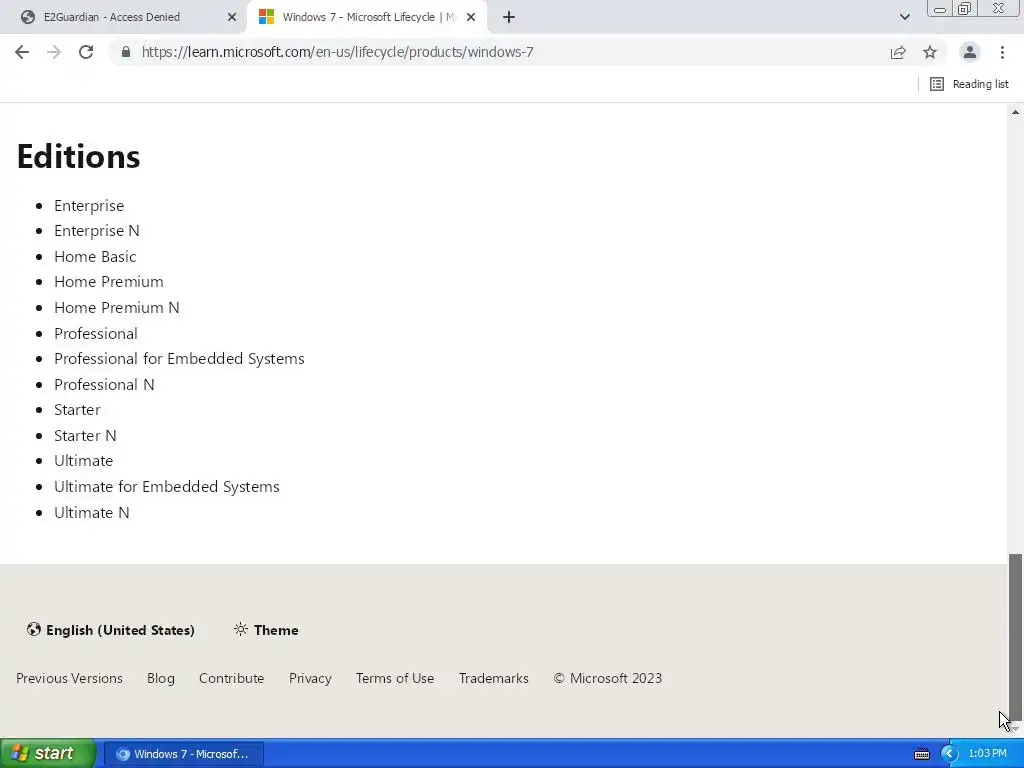Open the Chrome profile avatar
The image size is (1024, 768).
970,52
